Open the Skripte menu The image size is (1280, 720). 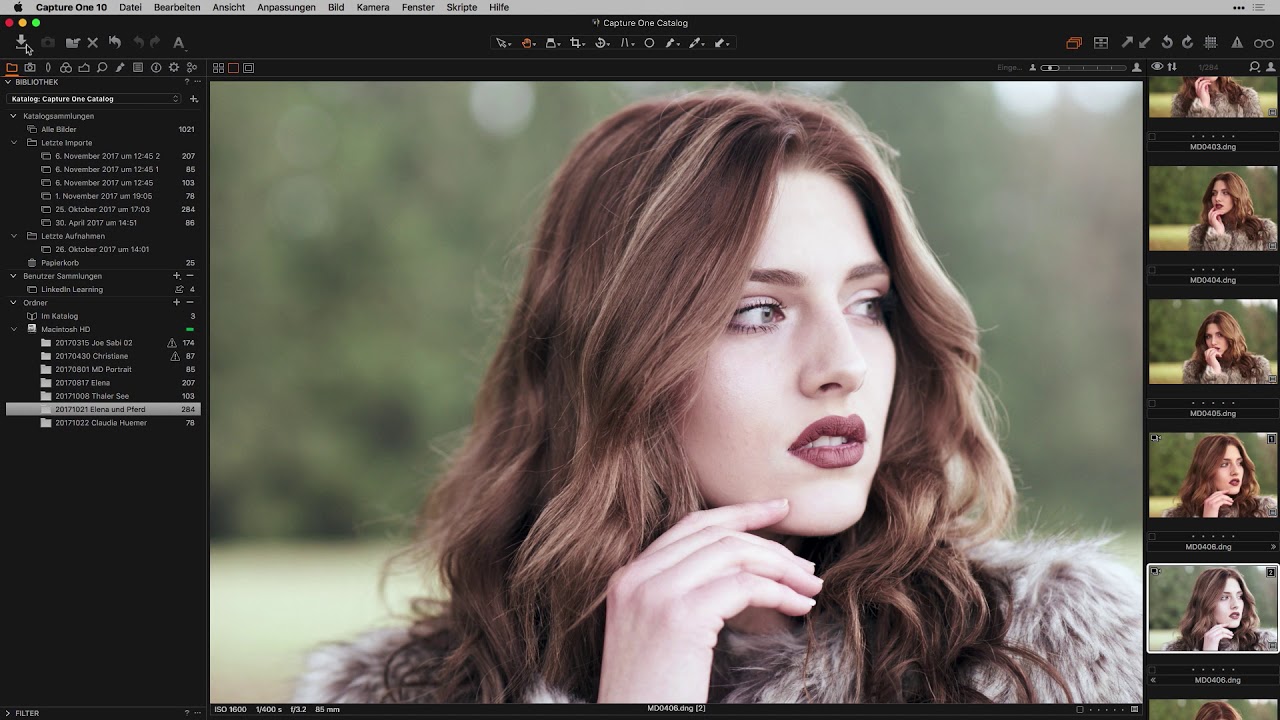coord(462,7)
